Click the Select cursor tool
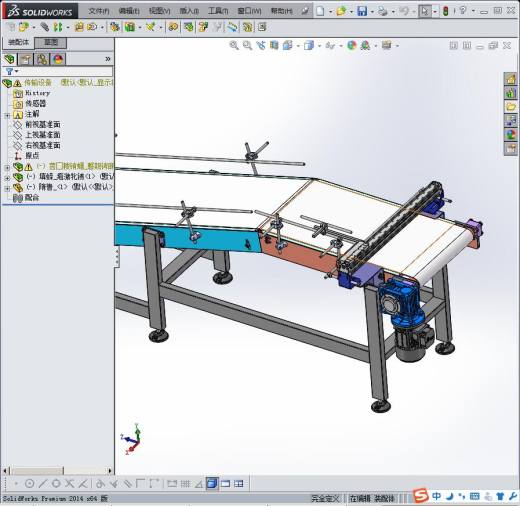This screenshot has width=520, height=506. [425, 11]
